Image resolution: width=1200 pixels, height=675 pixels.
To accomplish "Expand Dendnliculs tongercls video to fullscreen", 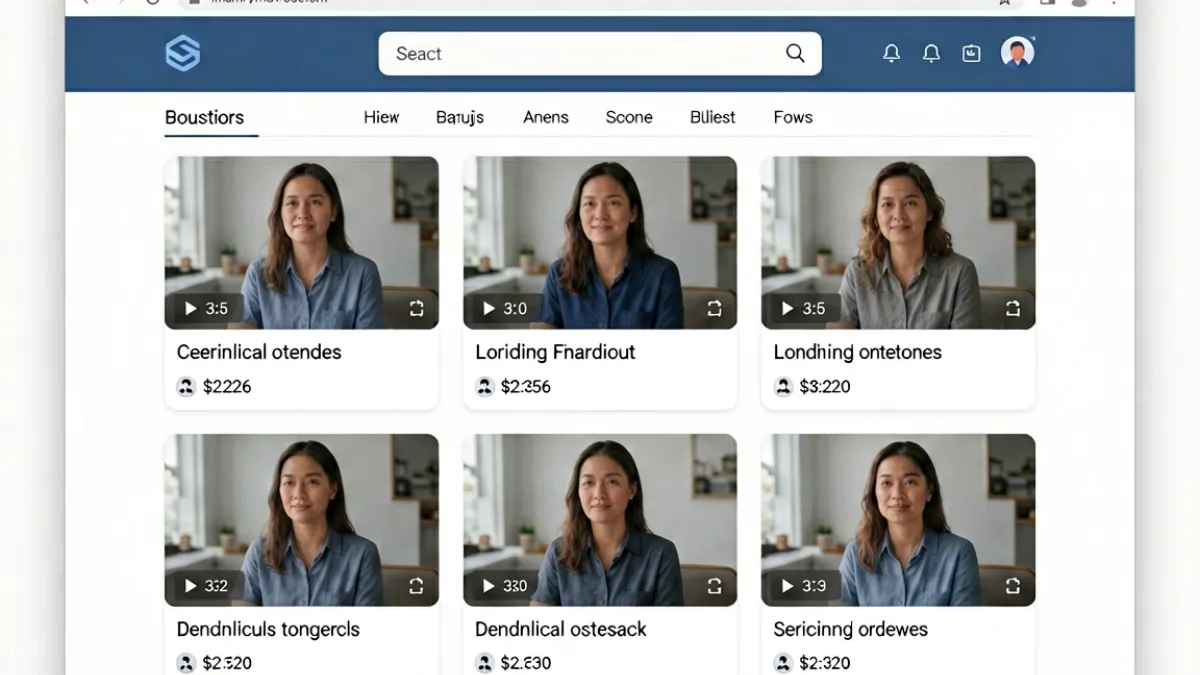I will click(x=416, y=586).
